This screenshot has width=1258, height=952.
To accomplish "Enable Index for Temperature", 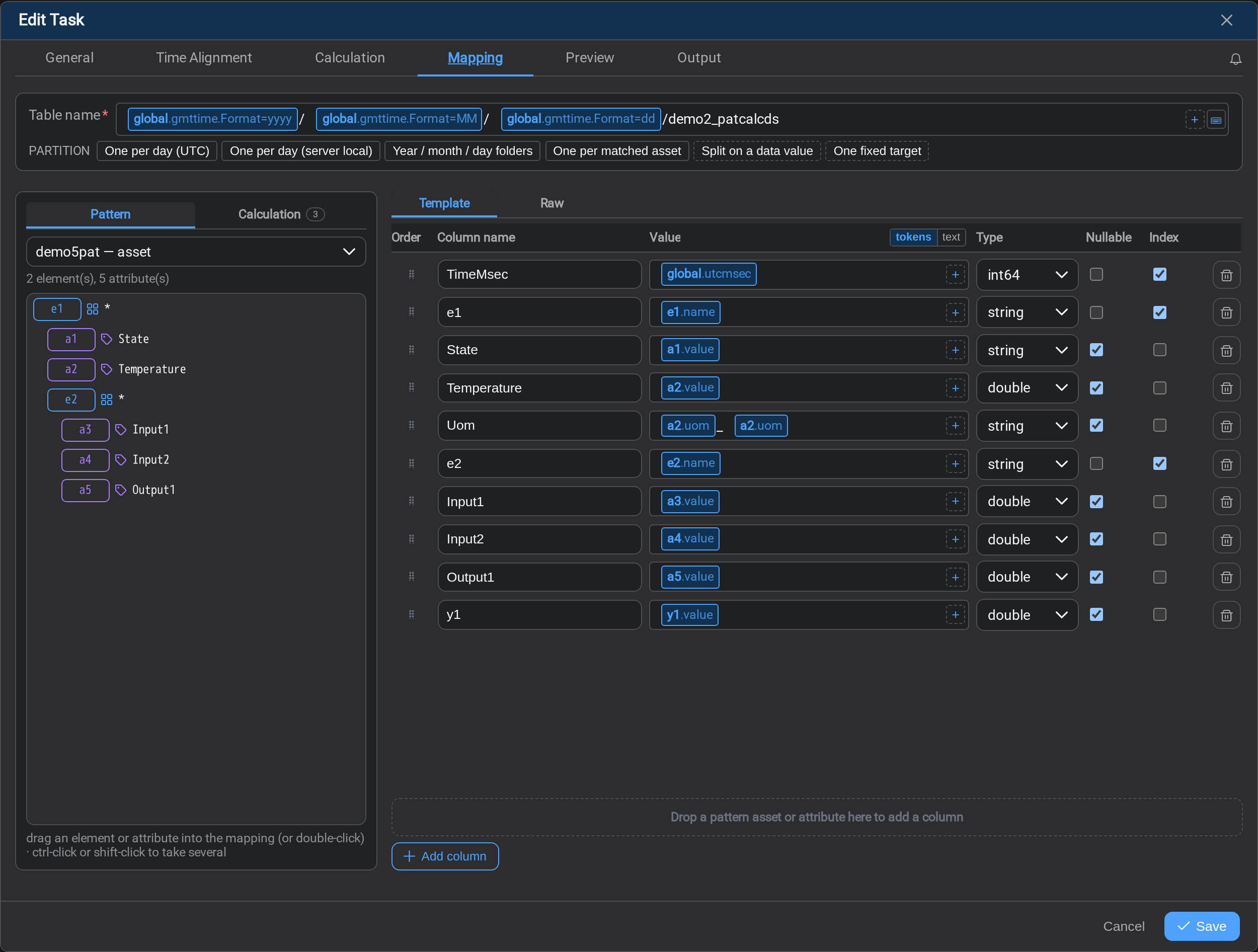I will 1159,388.
